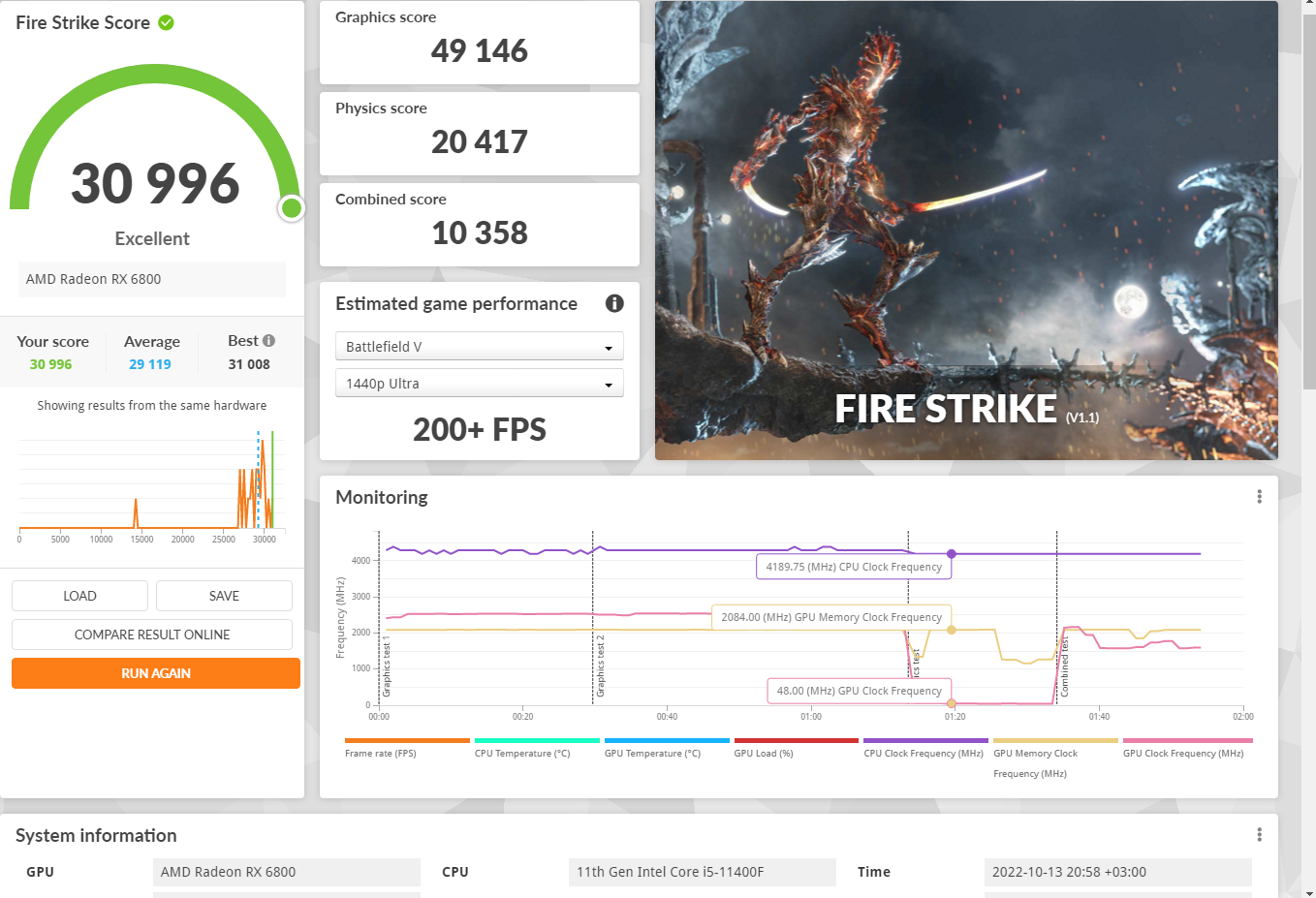Click the large 30 996 gauge score

[x=155, y=183]
